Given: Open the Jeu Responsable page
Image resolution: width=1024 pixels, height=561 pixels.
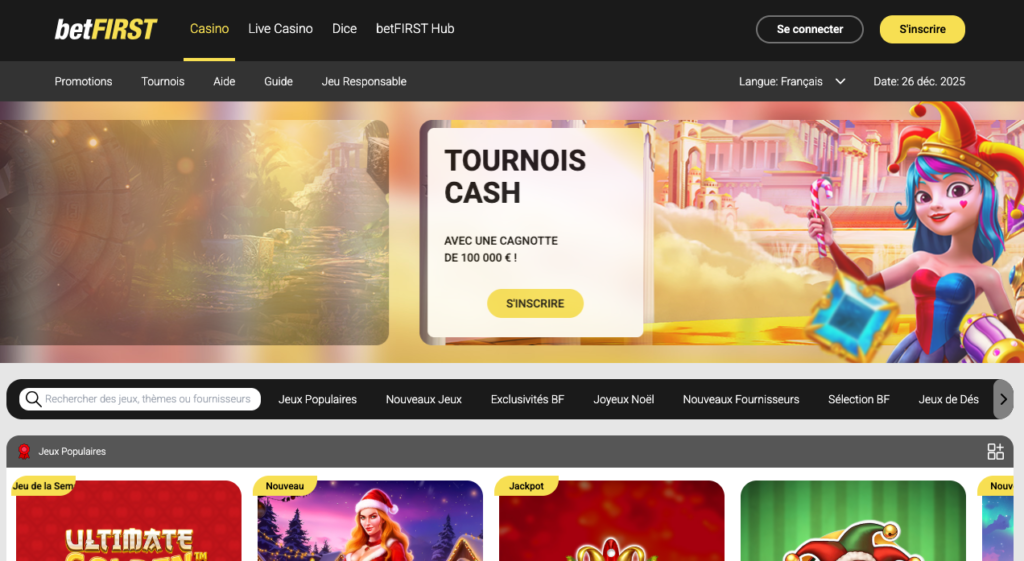Looking at the screenshot, I should (364, 82).
